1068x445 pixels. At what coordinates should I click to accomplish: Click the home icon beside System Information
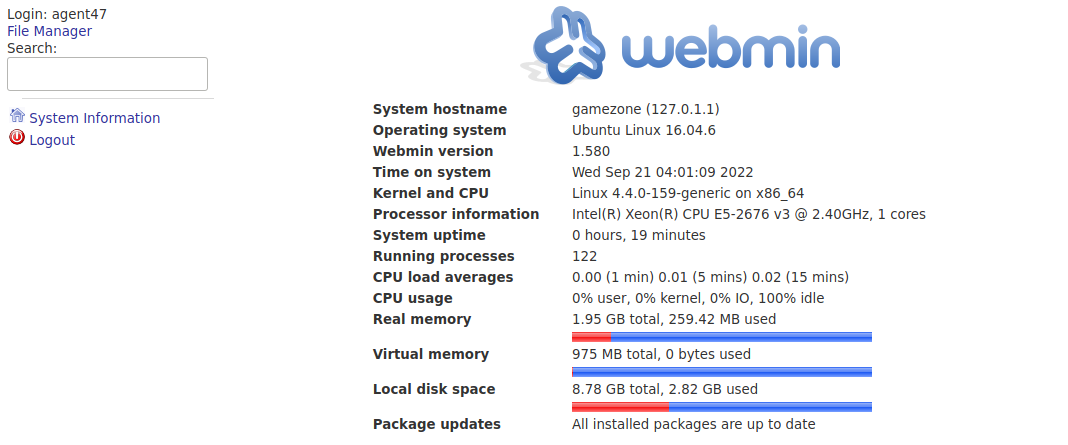click(x=17, y=115)
